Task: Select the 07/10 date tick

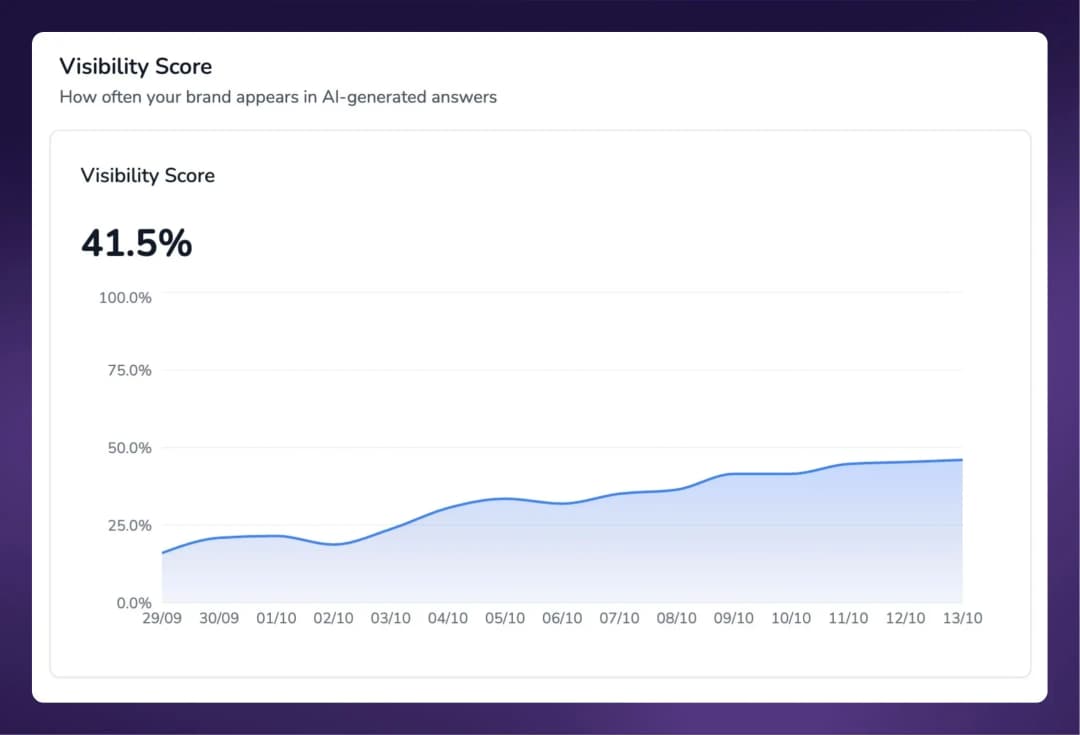Action: click(619, 618)
